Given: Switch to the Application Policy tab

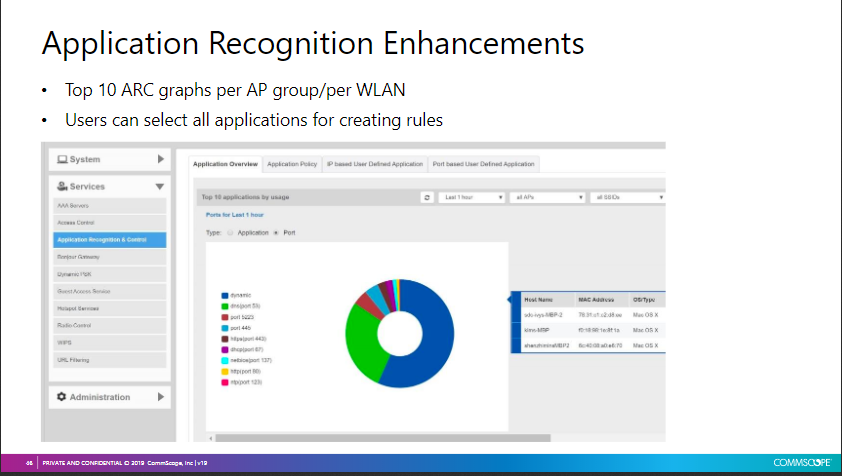Looking at the screenshot, I should [291, 163].
